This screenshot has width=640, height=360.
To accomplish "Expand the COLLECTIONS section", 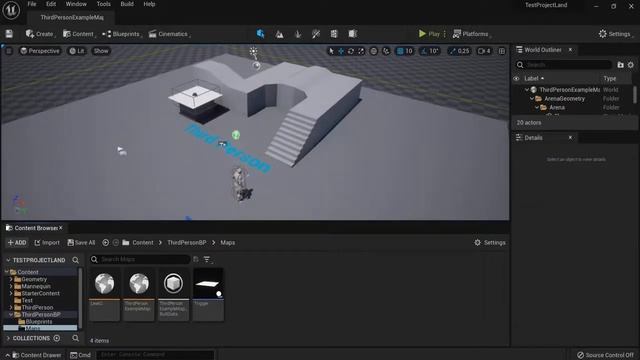I will point(8,338).
